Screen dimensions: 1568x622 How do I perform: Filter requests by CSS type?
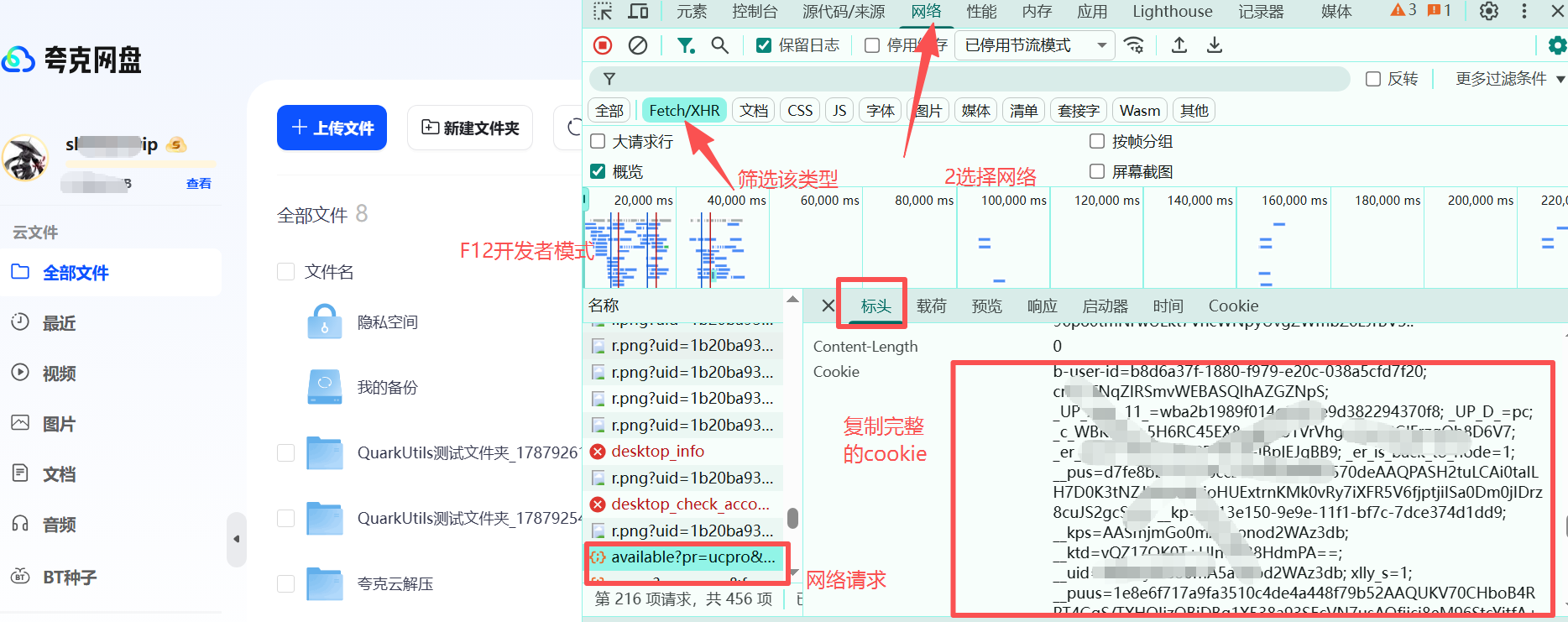pyautogui.click(x=800, y=111)
